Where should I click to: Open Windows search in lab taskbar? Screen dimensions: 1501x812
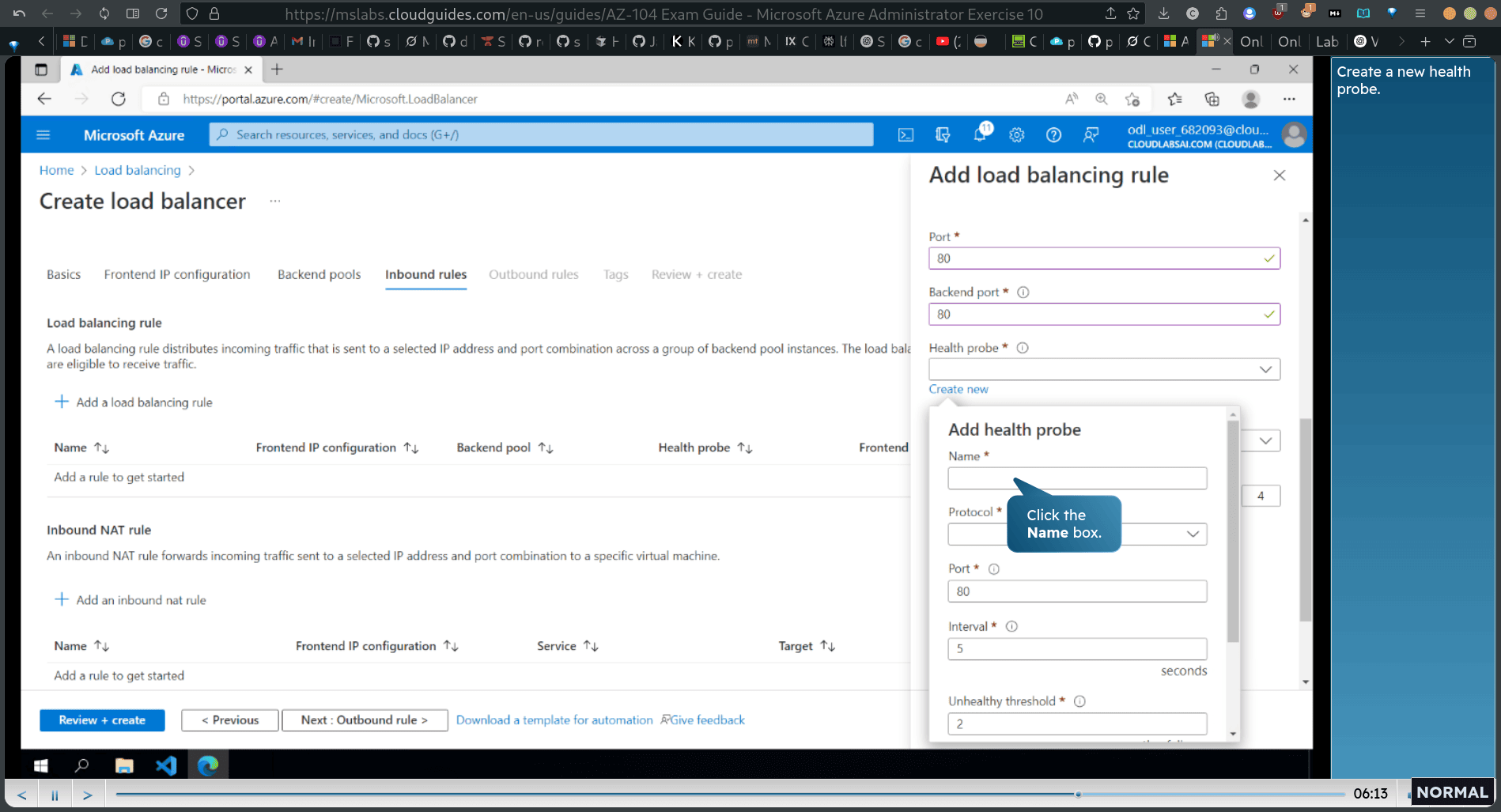point(81,765)
